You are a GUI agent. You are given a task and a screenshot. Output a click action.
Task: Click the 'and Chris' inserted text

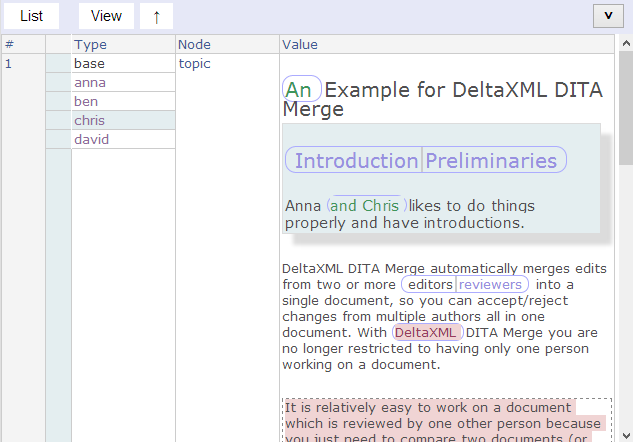[x=366, y=205]
